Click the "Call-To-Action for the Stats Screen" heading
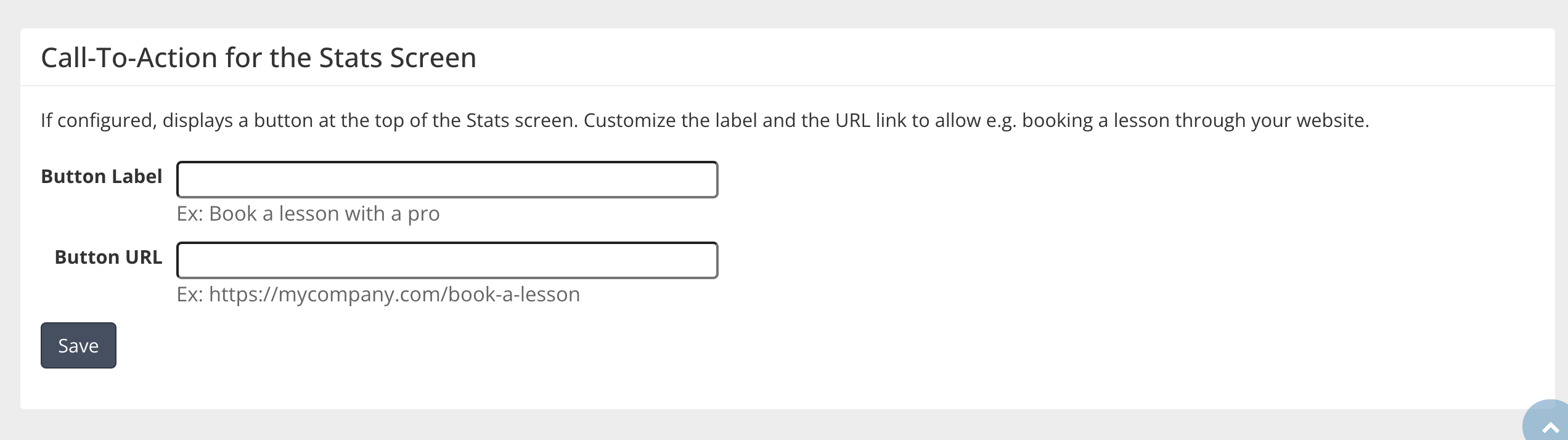 coord(258,58)
